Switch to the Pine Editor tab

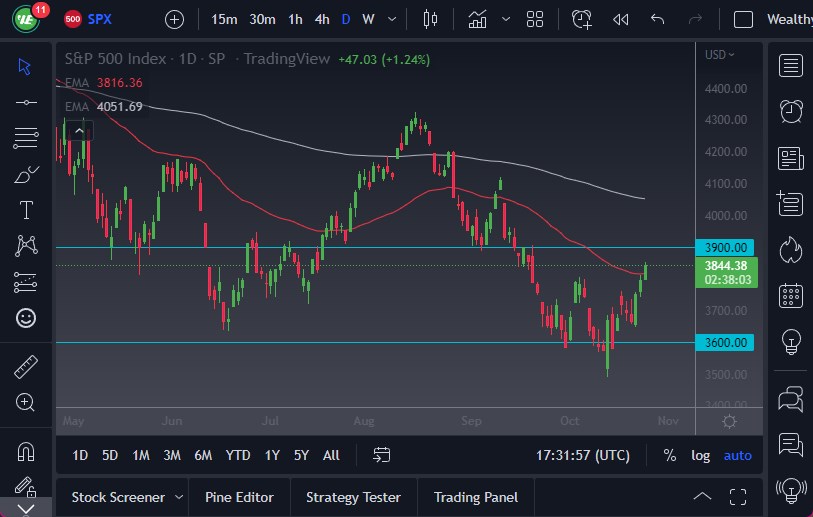click(x=240, y=497)
